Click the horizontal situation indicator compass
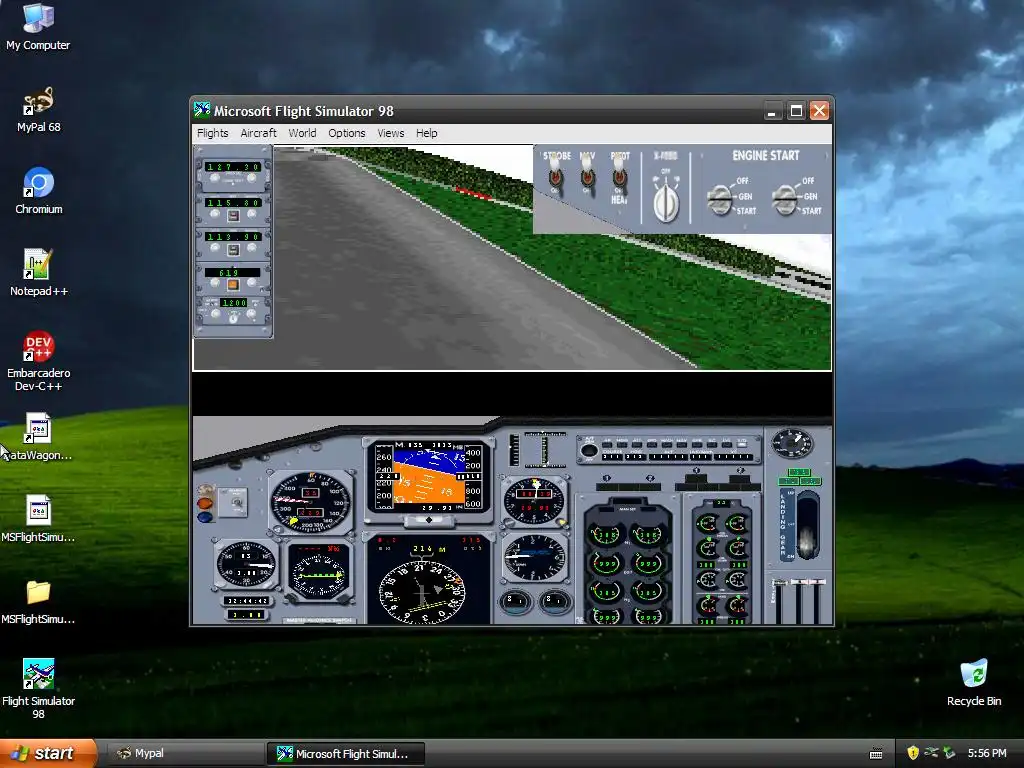 tap(422, 592)
